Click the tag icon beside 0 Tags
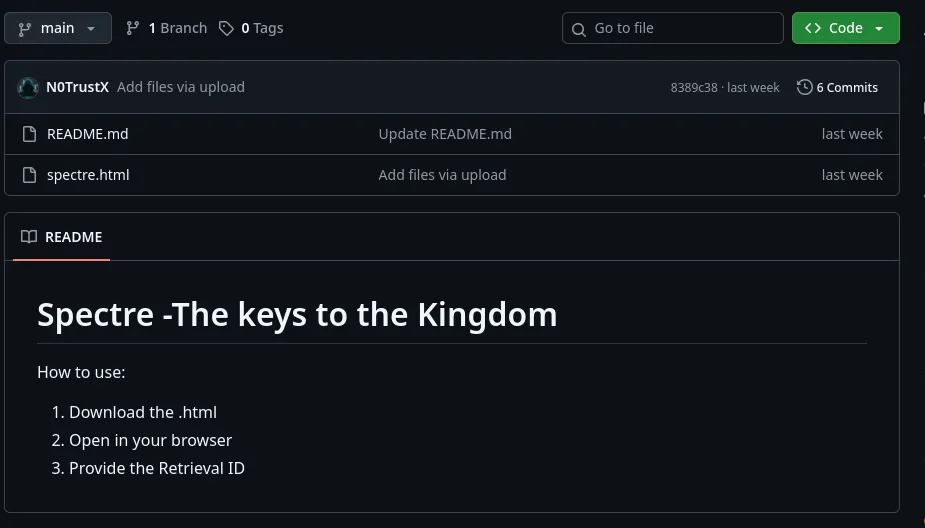Screen dimensions: 925x528 pos(227,28)
